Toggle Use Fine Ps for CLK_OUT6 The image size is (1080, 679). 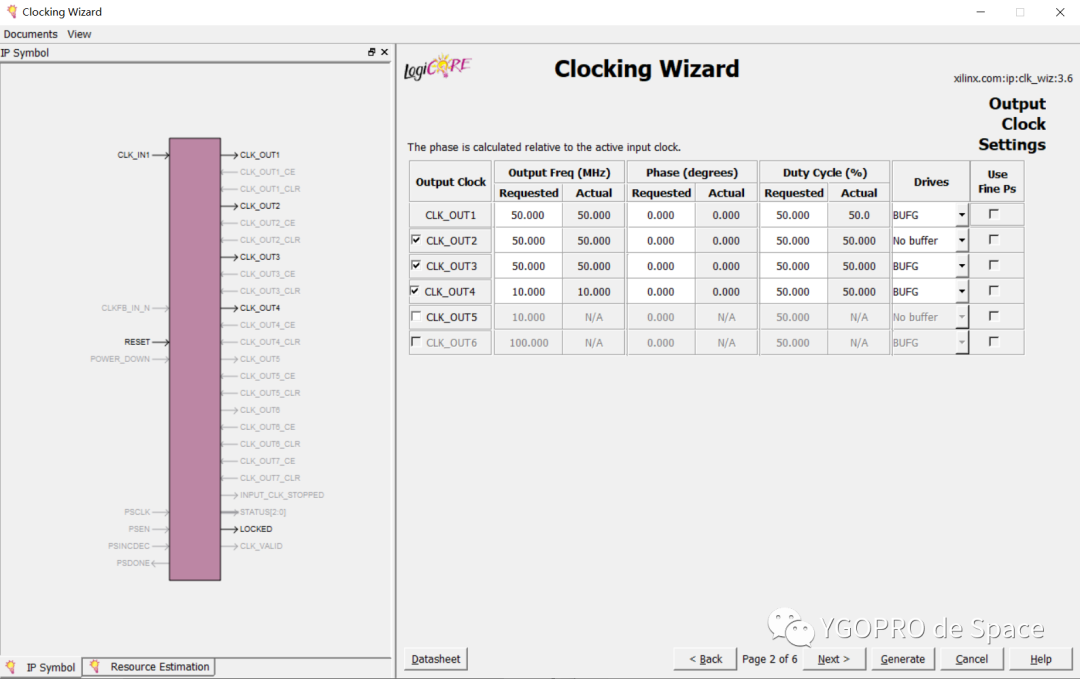[994, 342]
